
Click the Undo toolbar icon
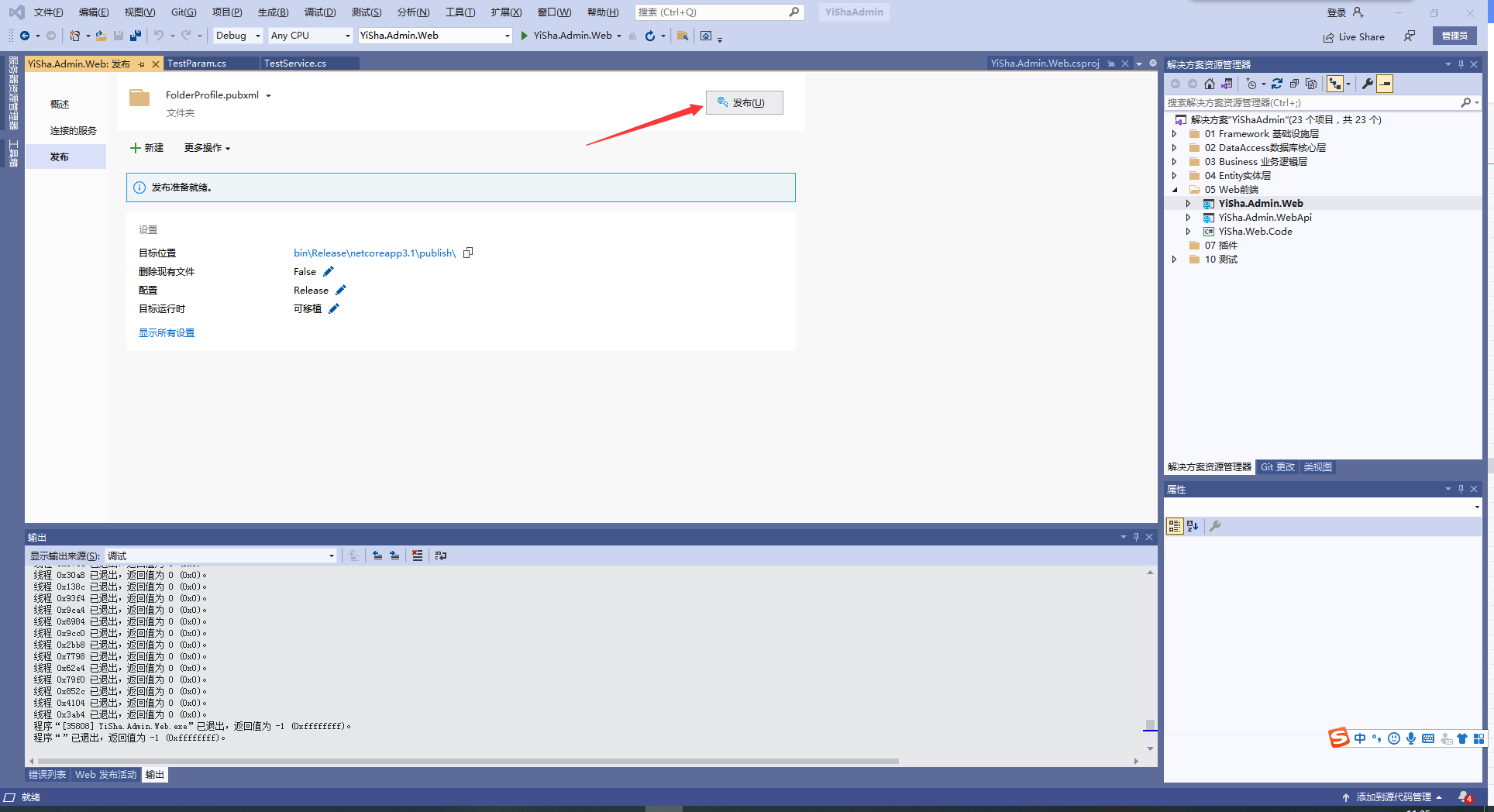tap(159, 36)
